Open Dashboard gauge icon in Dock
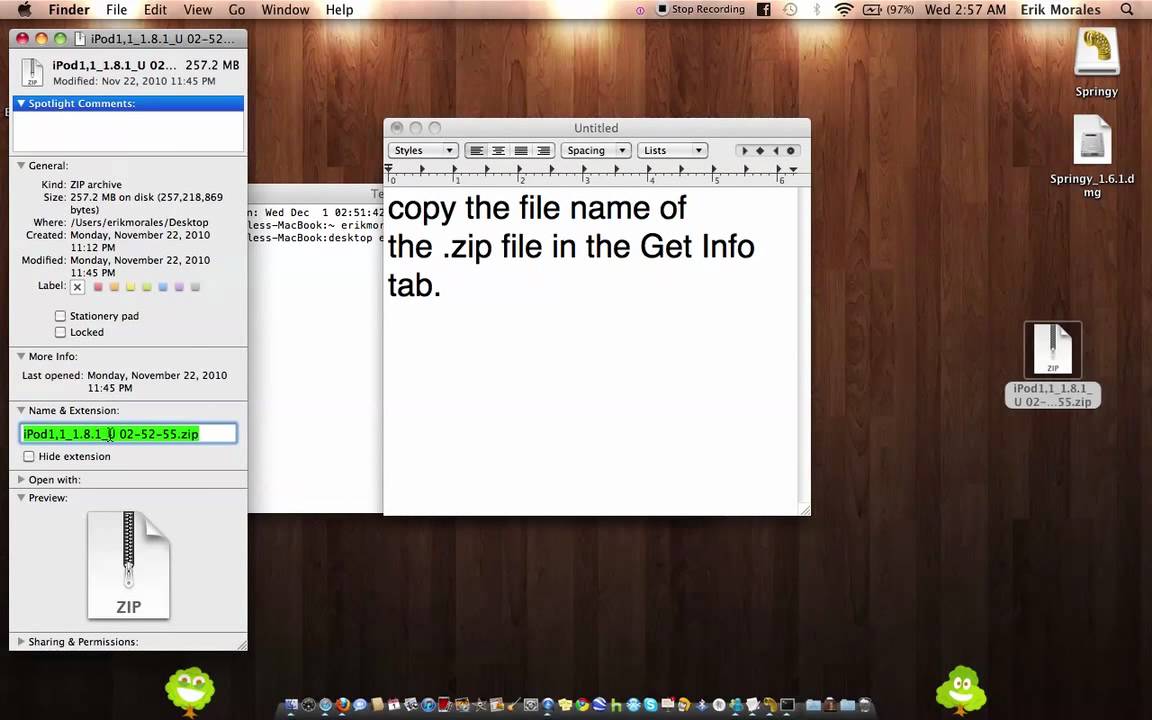1152x720 pixels. [309, 705]
